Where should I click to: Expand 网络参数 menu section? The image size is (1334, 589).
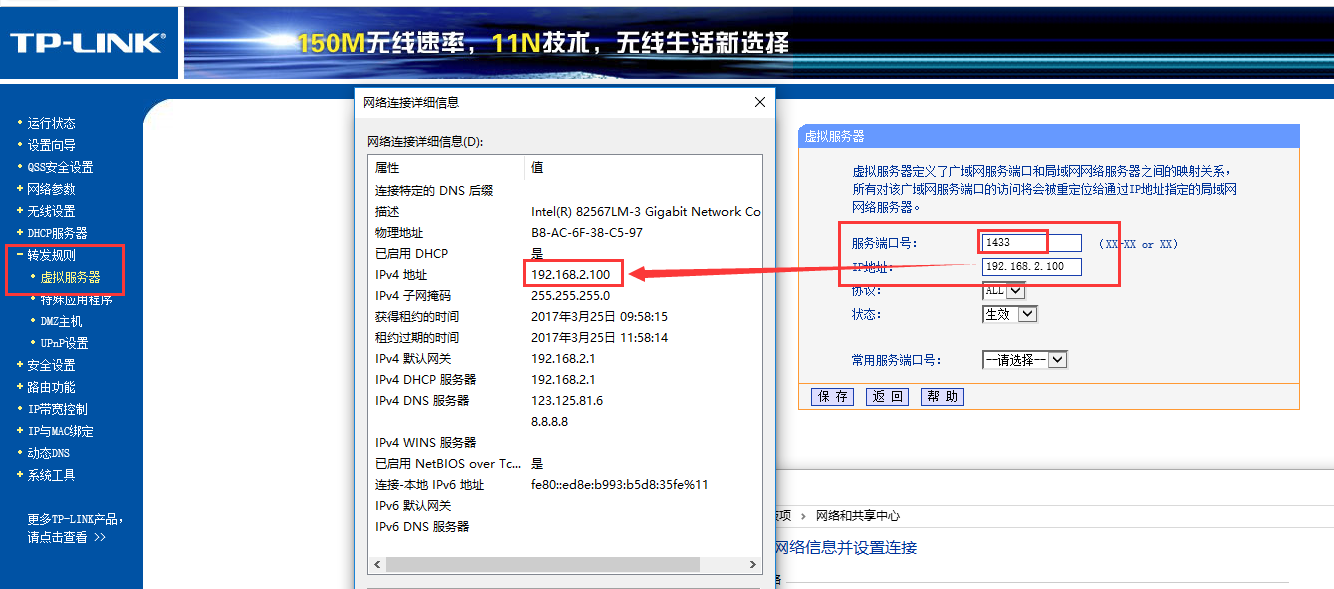[x=51, y=189]
